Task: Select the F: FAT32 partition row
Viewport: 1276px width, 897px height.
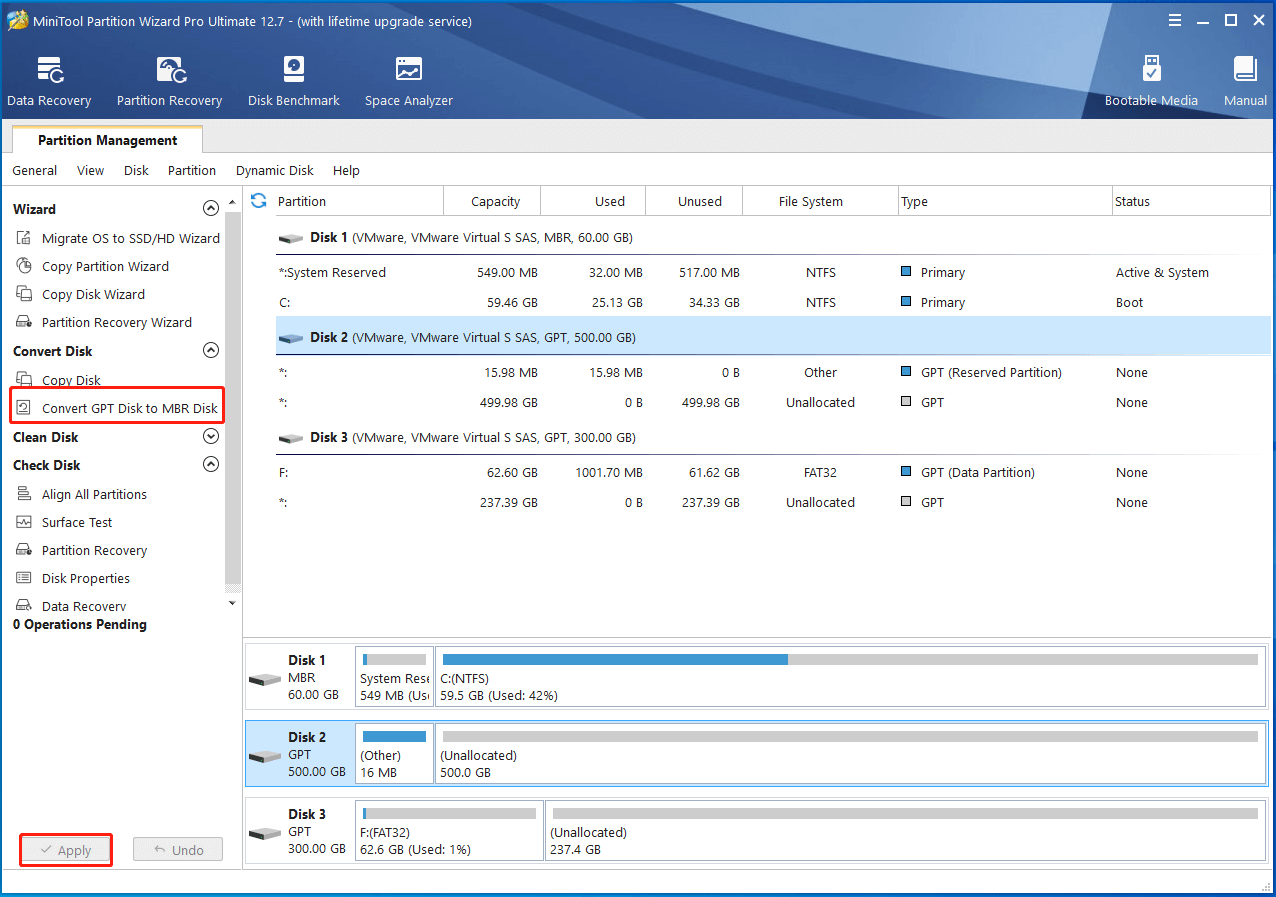Action: 773,472
